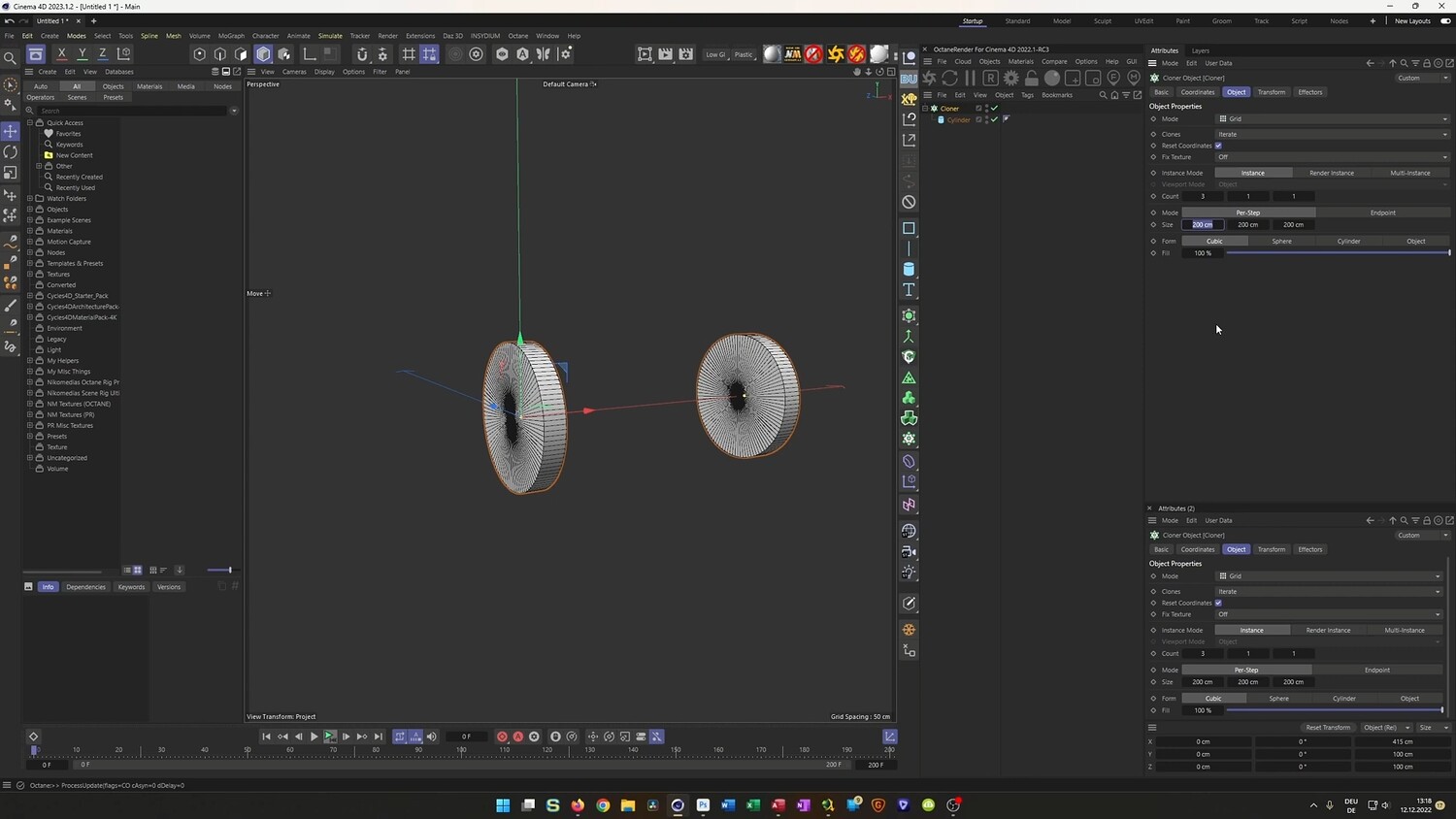Viewport: 1456px width, 819px height.
Task: Click the Octane lock icon
Action: click(1032, 78)
